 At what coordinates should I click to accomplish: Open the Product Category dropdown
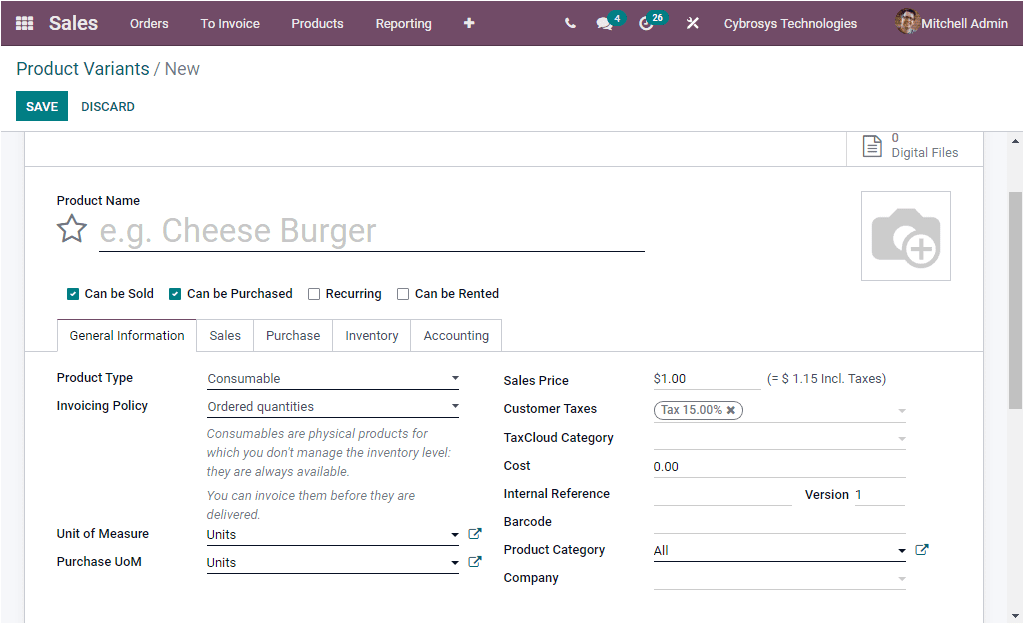(903, 549)
